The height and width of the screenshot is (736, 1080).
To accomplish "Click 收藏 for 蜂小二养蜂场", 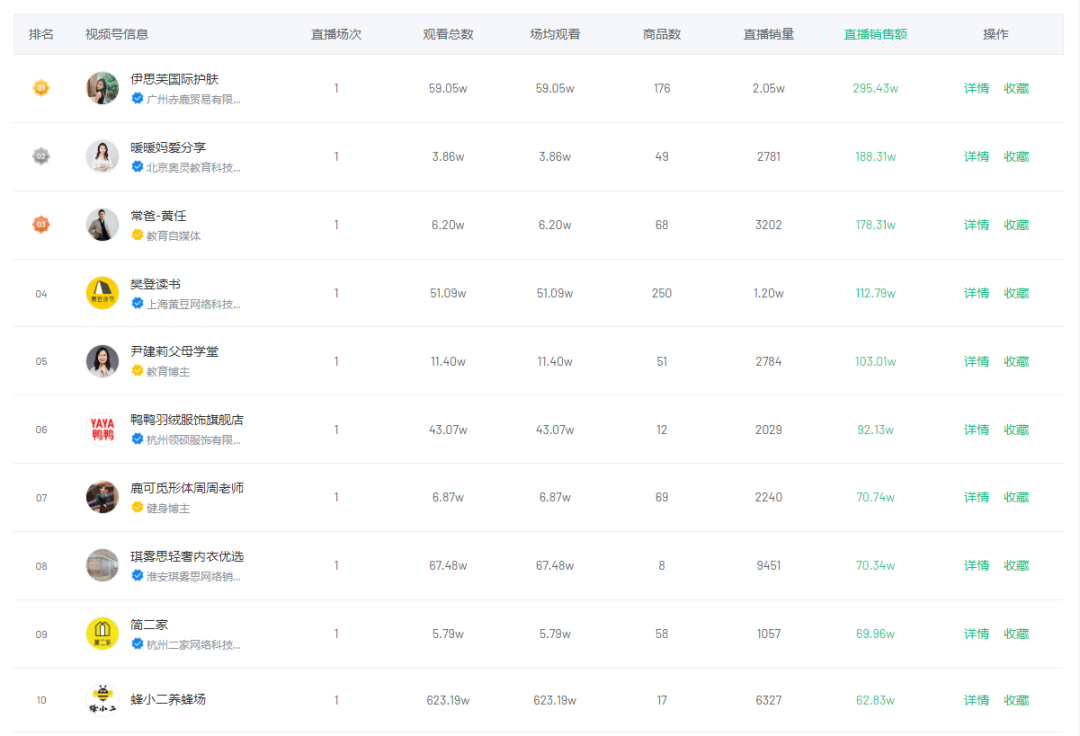I will point(1016,700).
